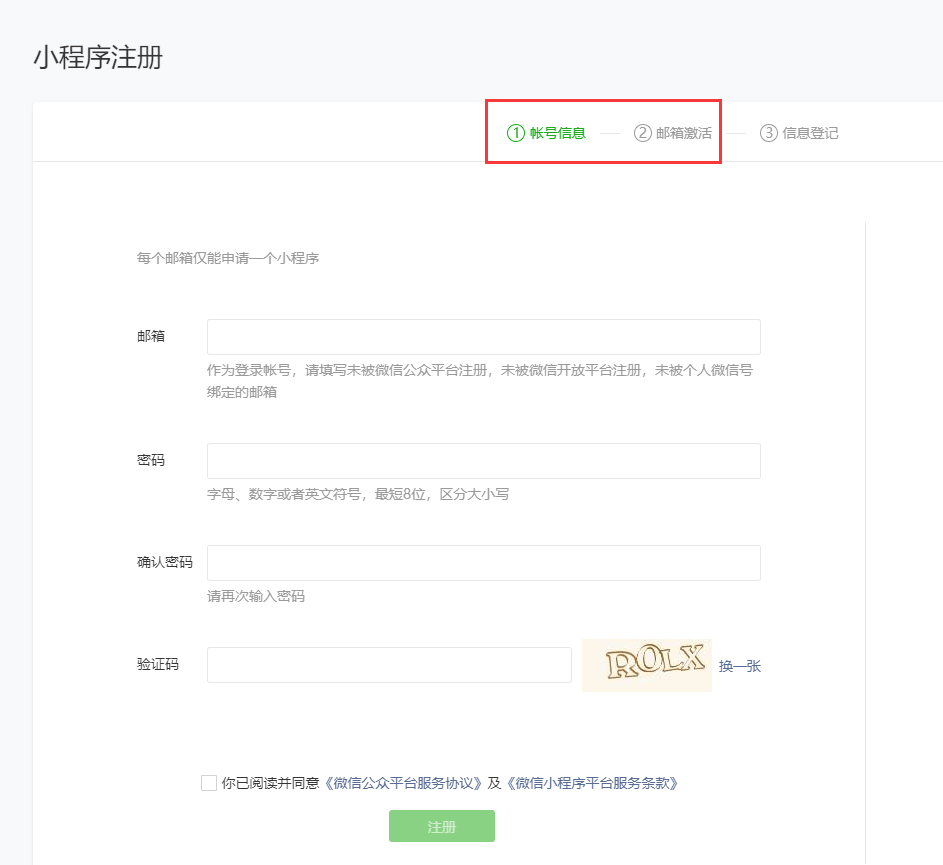Viewport: 943px width, 865px height.
Task: Click the green 注册 button
Action: (442, 826)
